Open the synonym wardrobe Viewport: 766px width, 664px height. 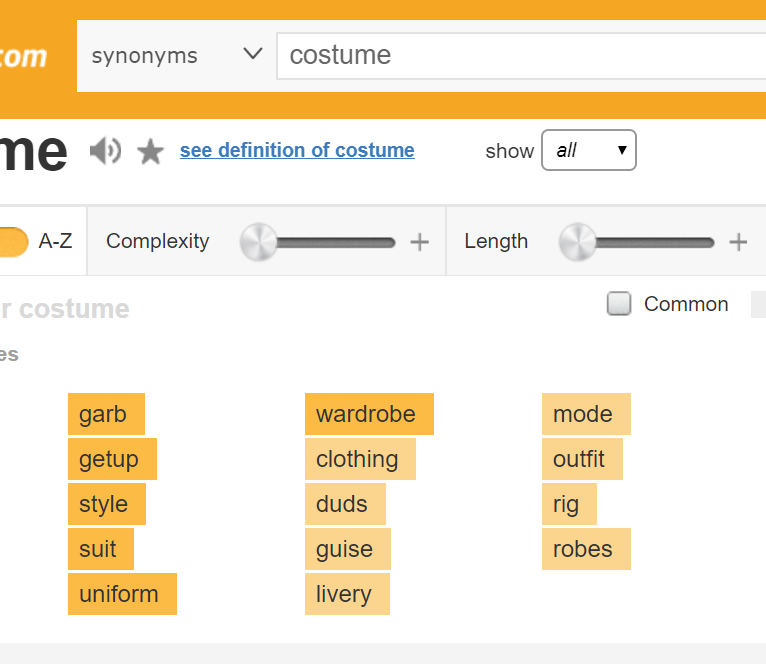point(368,414)
